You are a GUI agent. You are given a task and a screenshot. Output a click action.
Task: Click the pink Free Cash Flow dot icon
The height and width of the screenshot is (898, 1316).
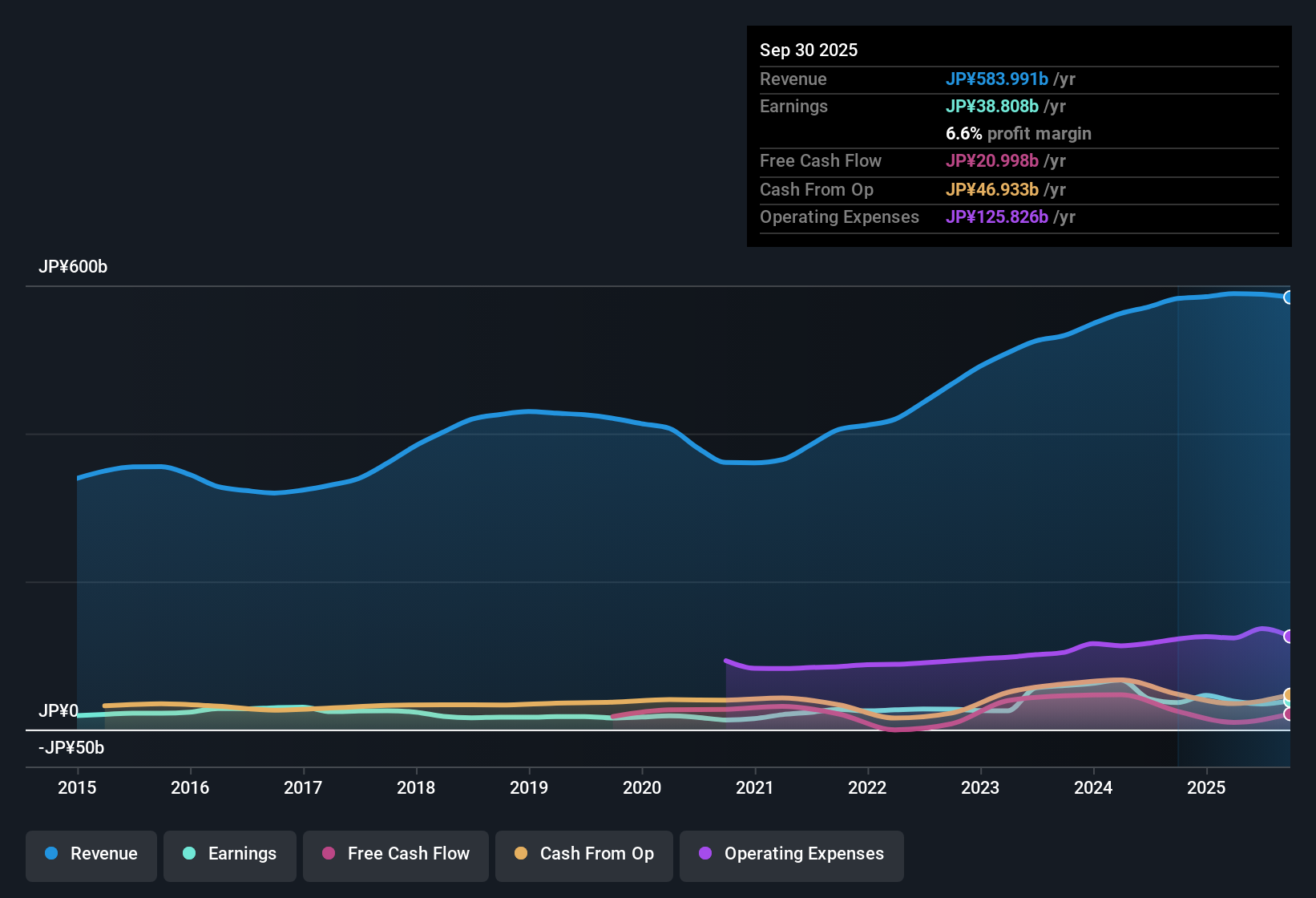329,854
